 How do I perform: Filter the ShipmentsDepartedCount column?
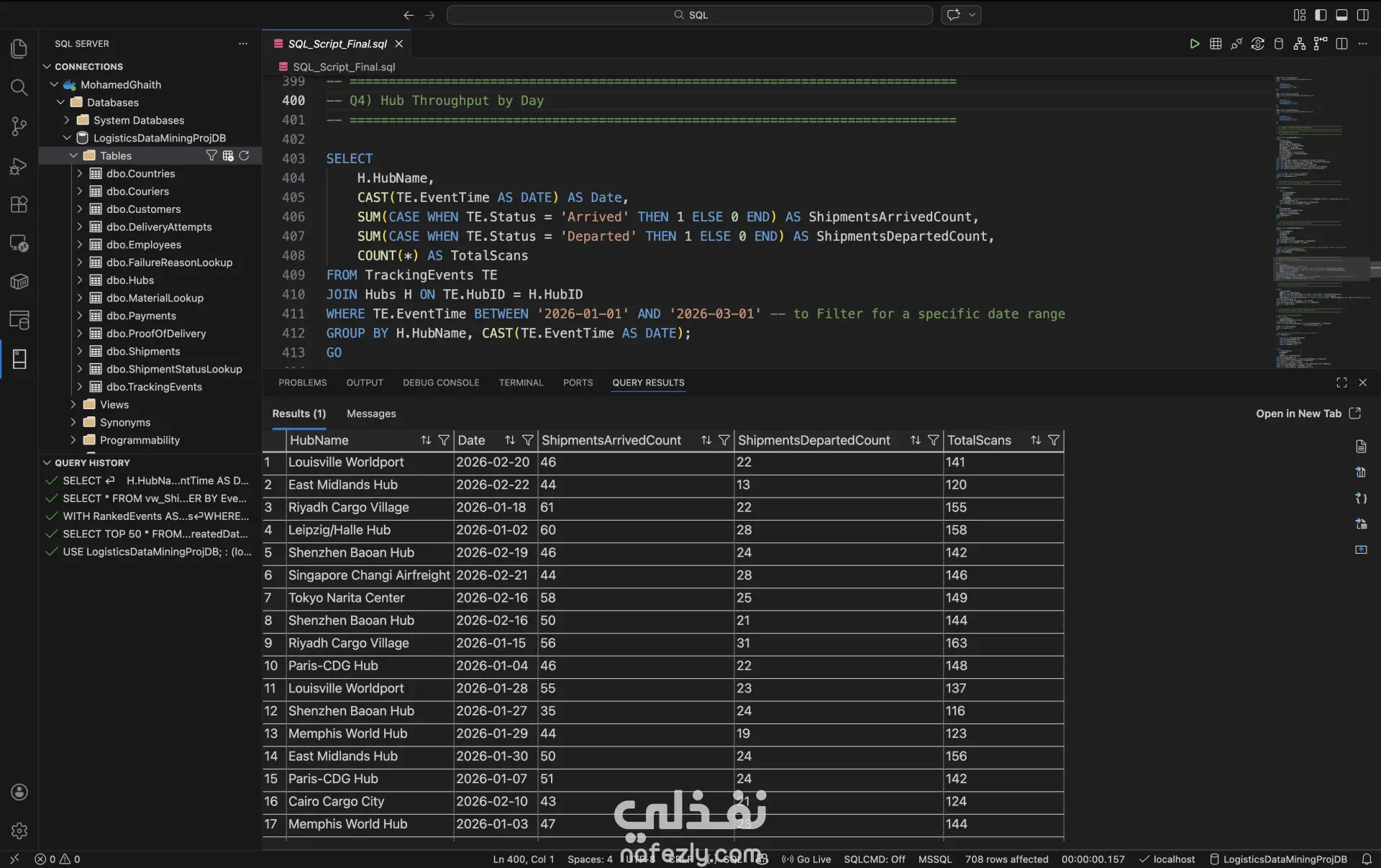934,440
